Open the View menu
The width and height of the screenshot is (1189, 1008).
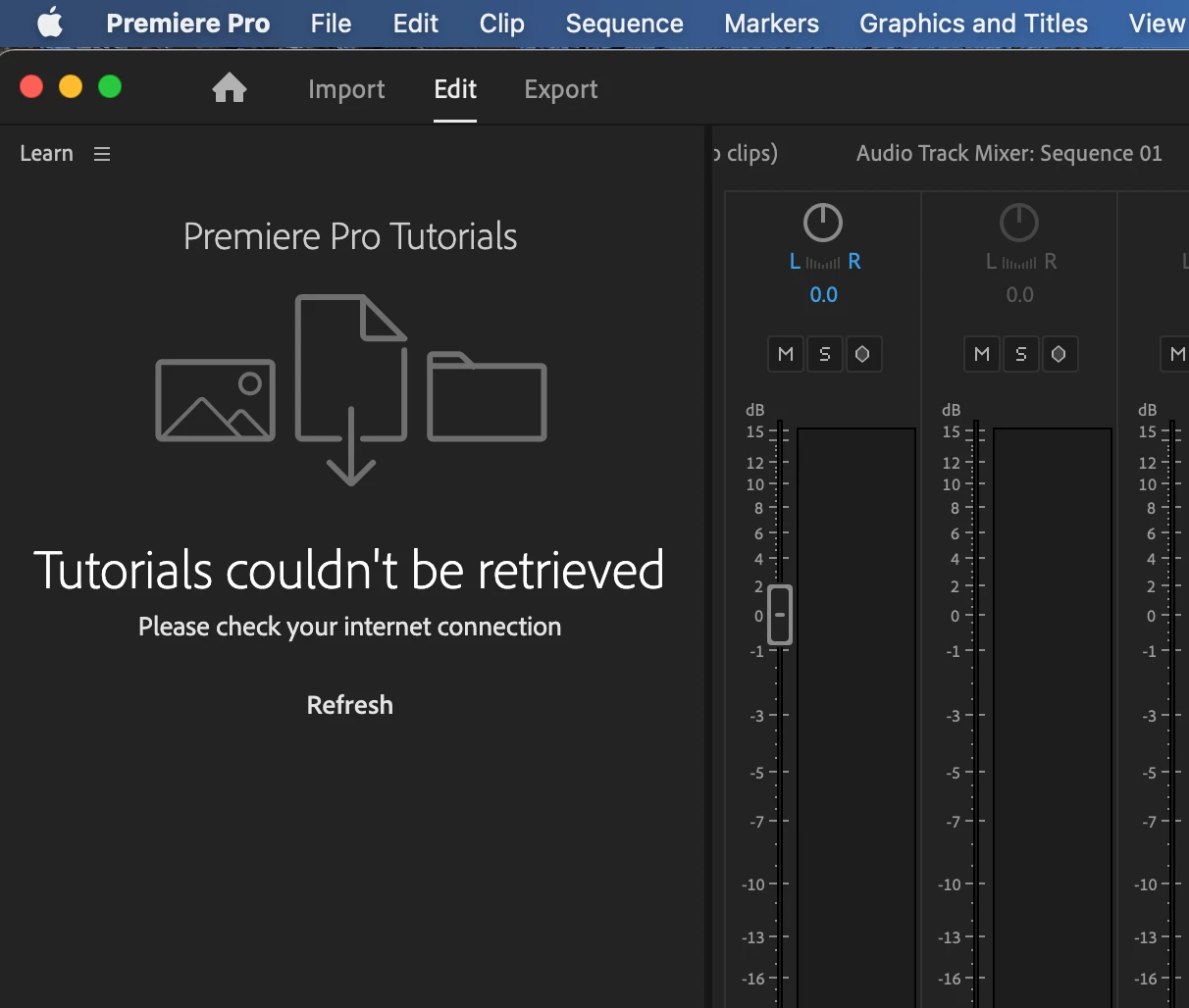pos(1158,24)
